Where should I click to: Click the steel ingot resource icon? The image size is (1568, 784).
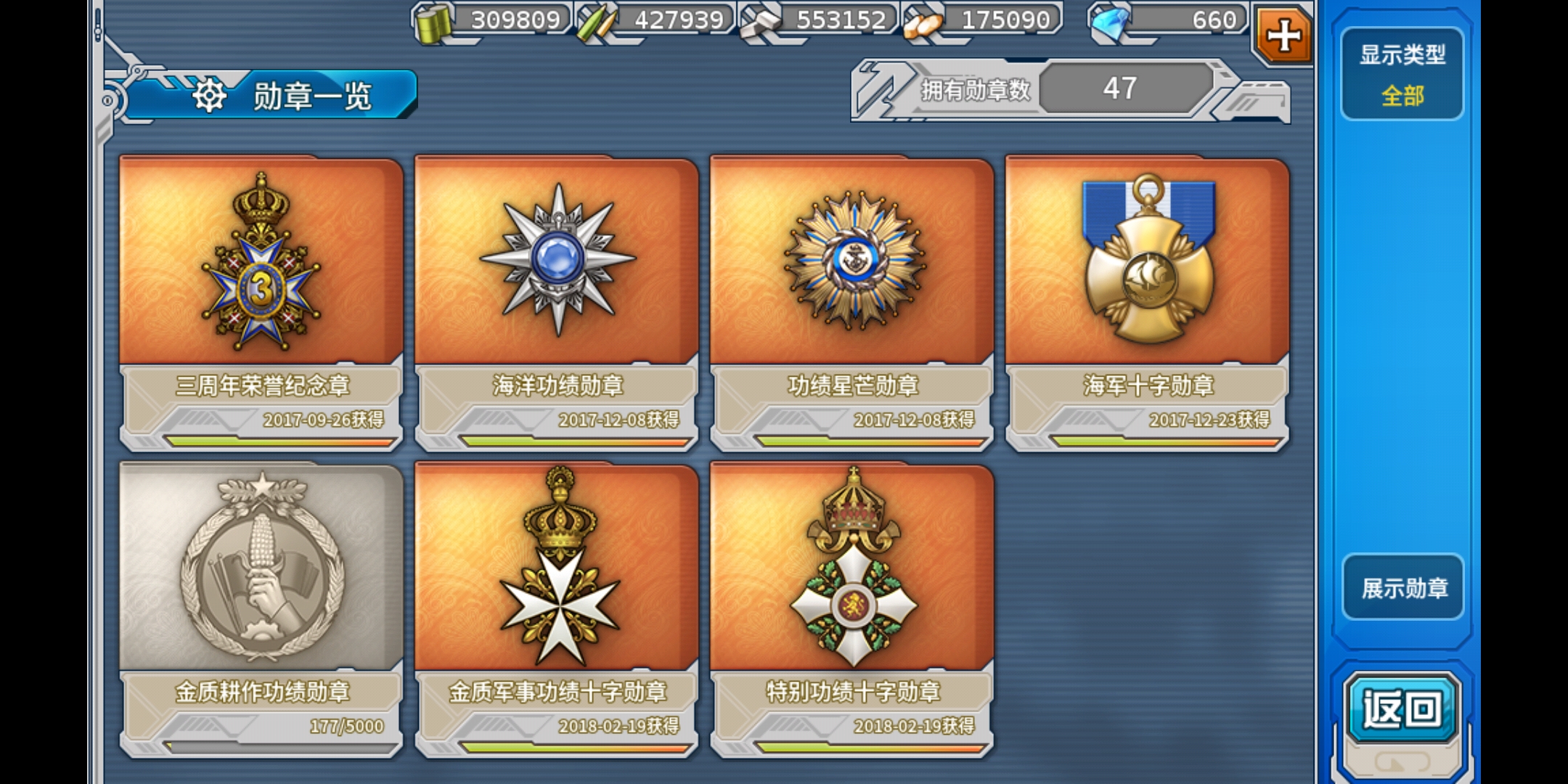(760, 20)
